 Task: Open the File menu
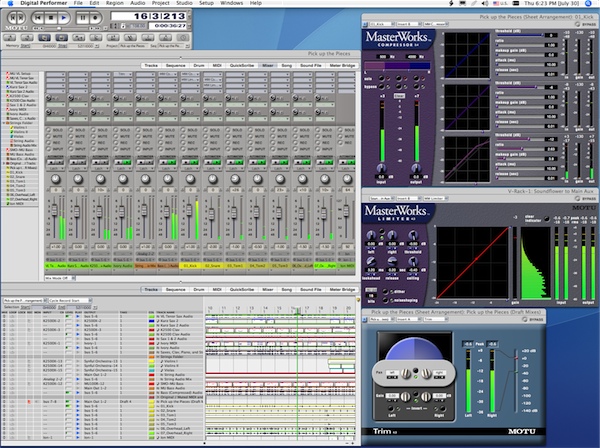pos(78,3)
